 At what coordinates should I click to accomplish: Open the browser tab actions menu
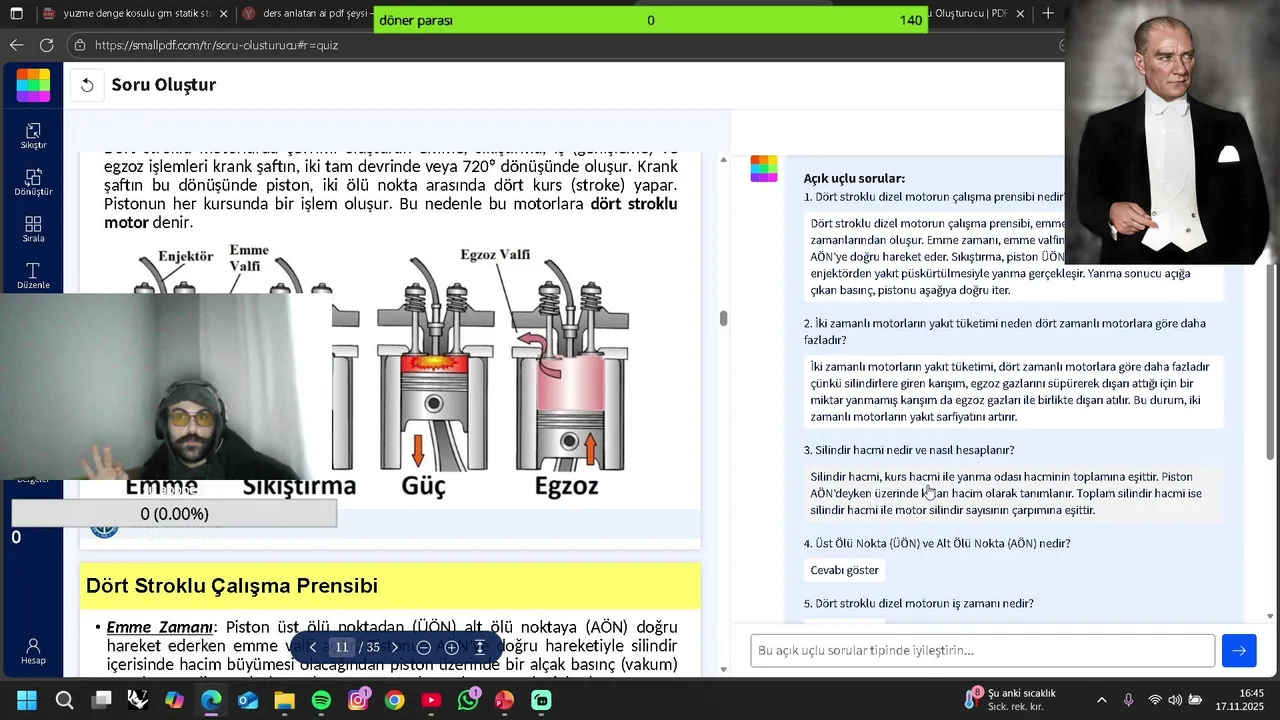coord(16,14)
